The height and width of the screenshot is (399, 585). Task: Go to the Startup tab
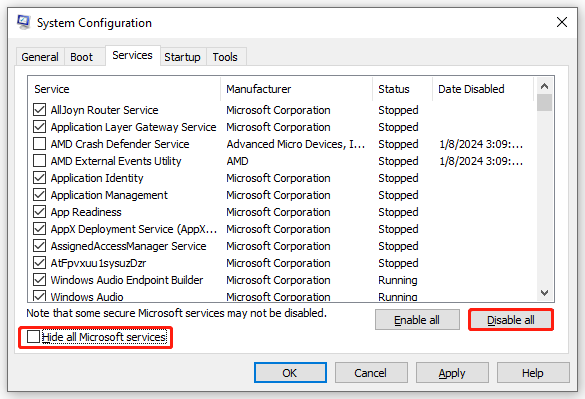pos(182,57)
